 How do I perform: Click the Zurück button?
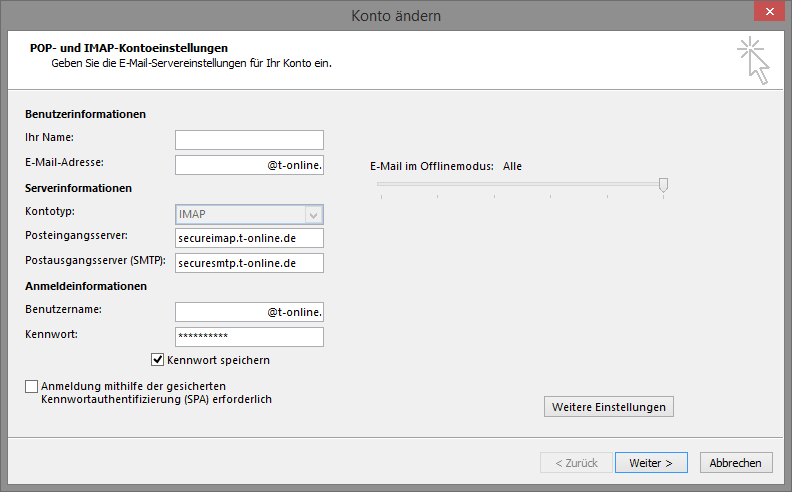click(576, 463)
